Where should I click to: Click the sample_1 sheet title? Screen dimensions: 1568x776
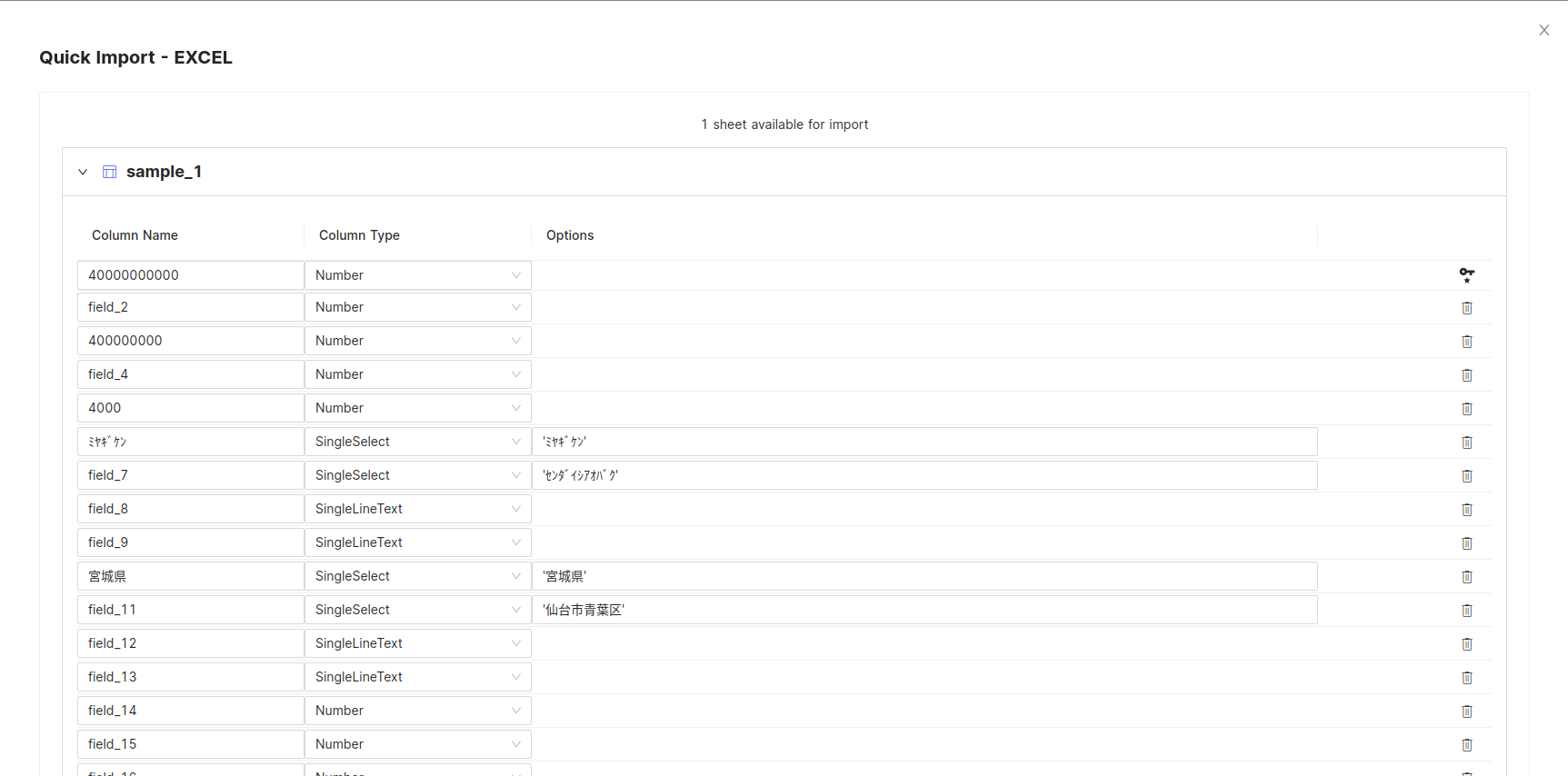164,172
